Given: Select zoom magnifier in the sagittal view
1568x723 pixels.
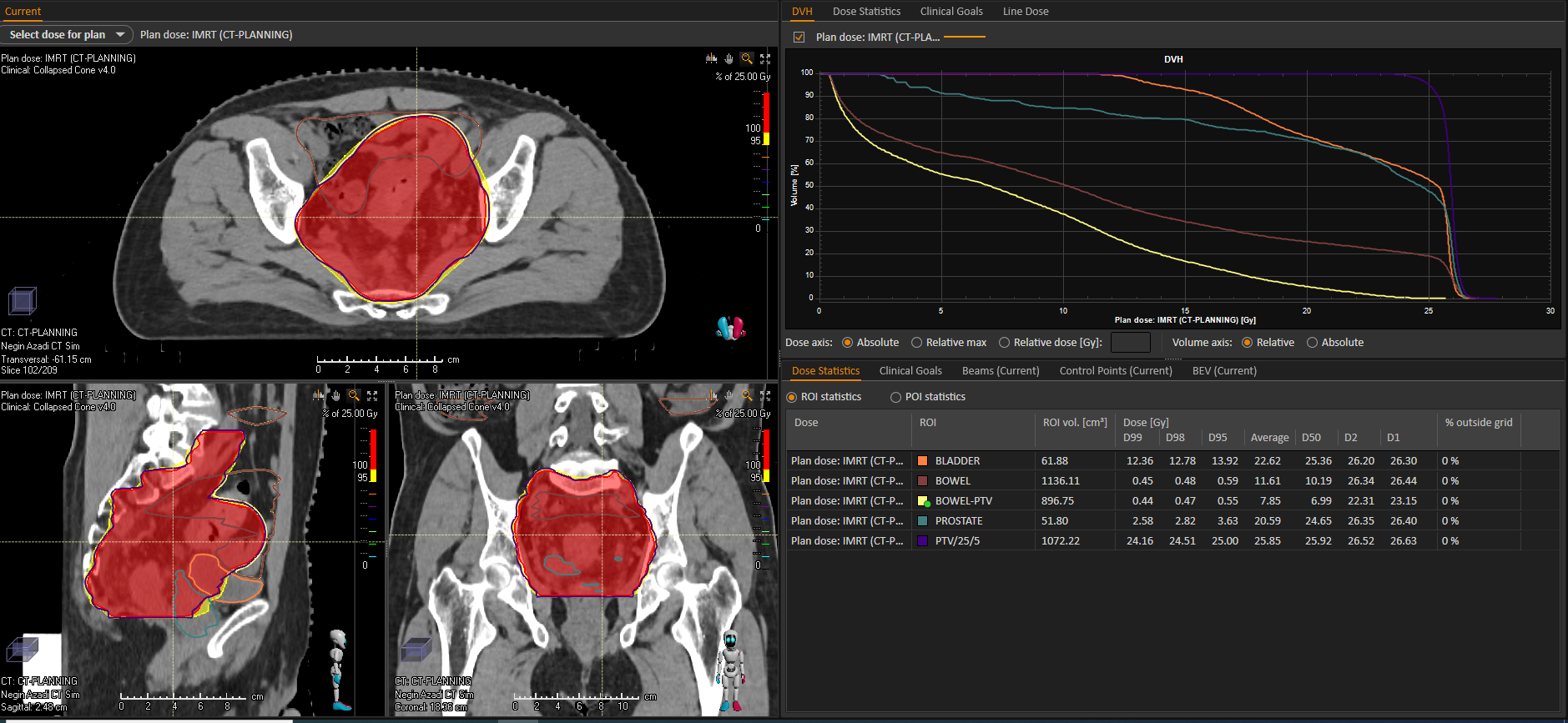Looking at the screenshot, I should [x=354, y=395].
